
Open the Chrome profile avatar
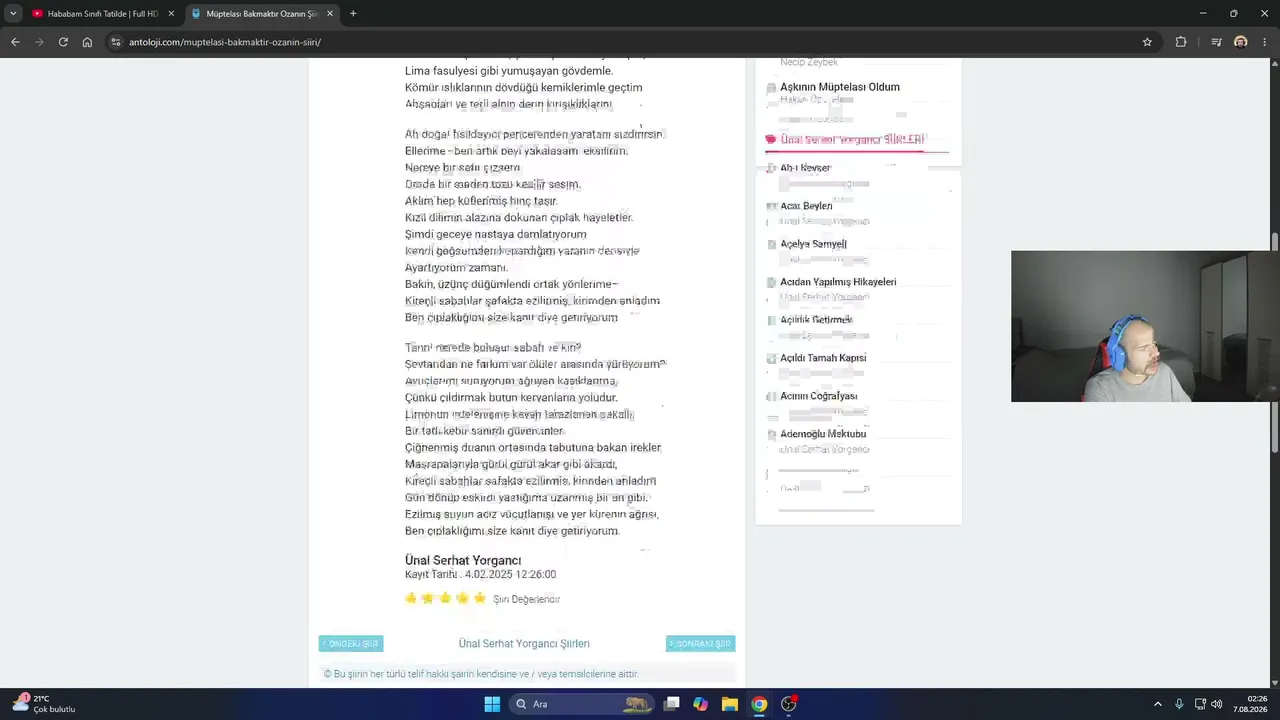tap(1241, 42)
